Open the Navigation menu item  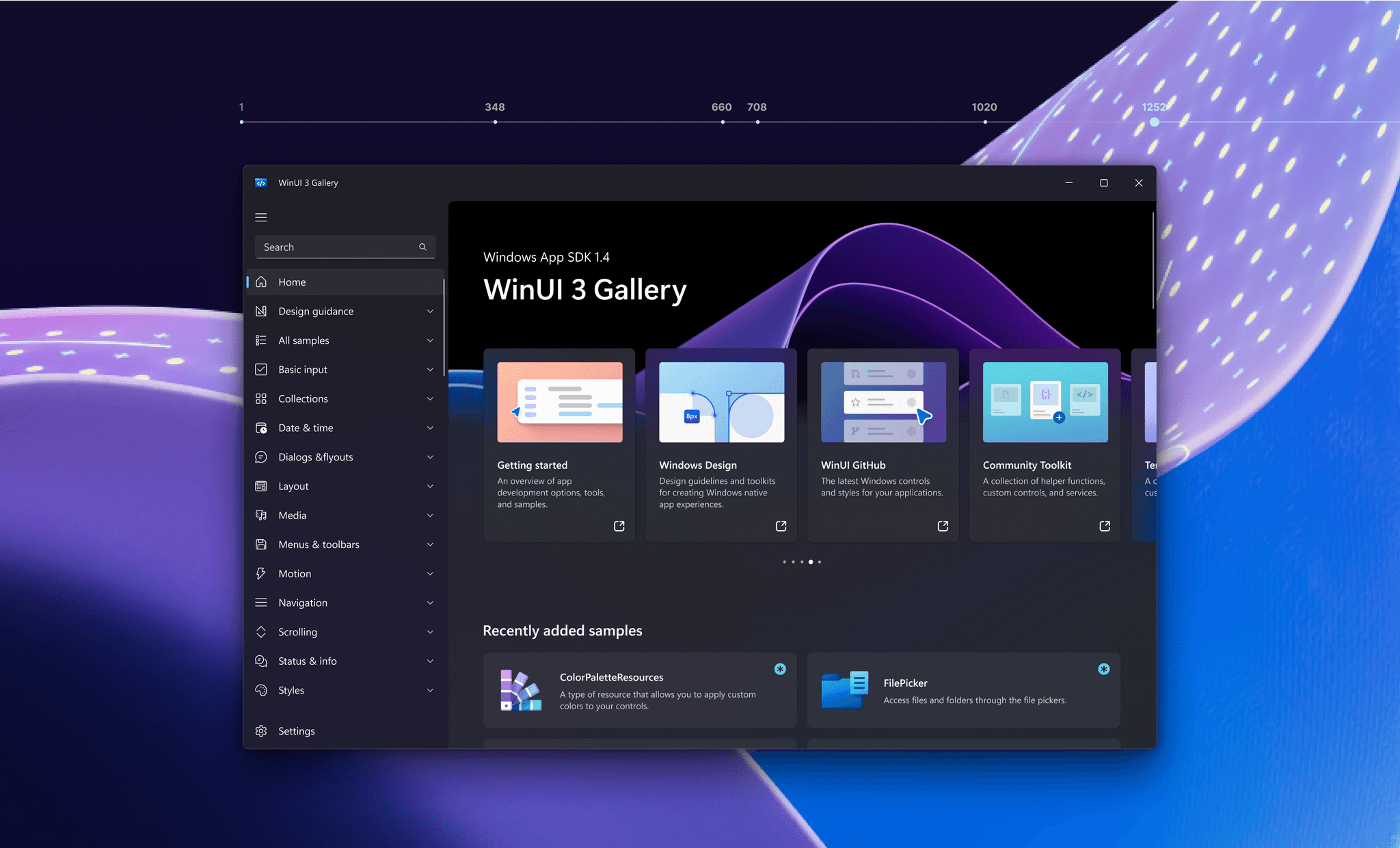coord(303,603)
